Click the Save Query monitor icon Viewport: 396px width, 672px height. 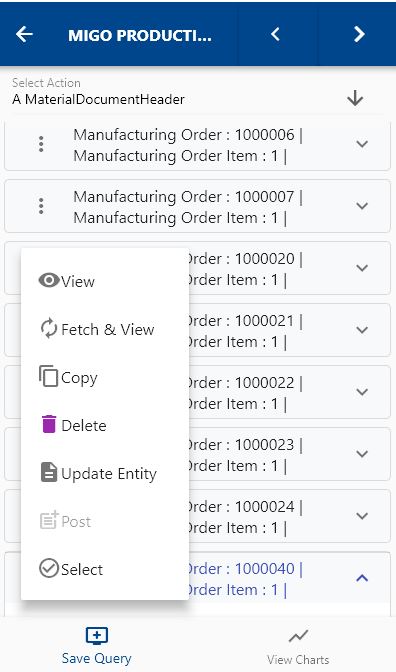click(97, 636)
